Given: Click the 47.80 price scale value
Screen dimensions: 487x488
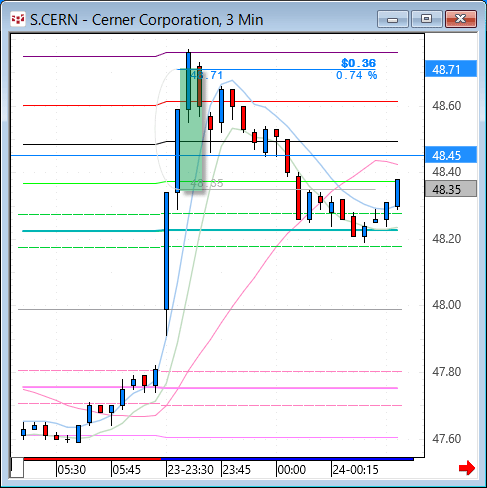Looking at the screenshot, I should (x=447, y=372).
